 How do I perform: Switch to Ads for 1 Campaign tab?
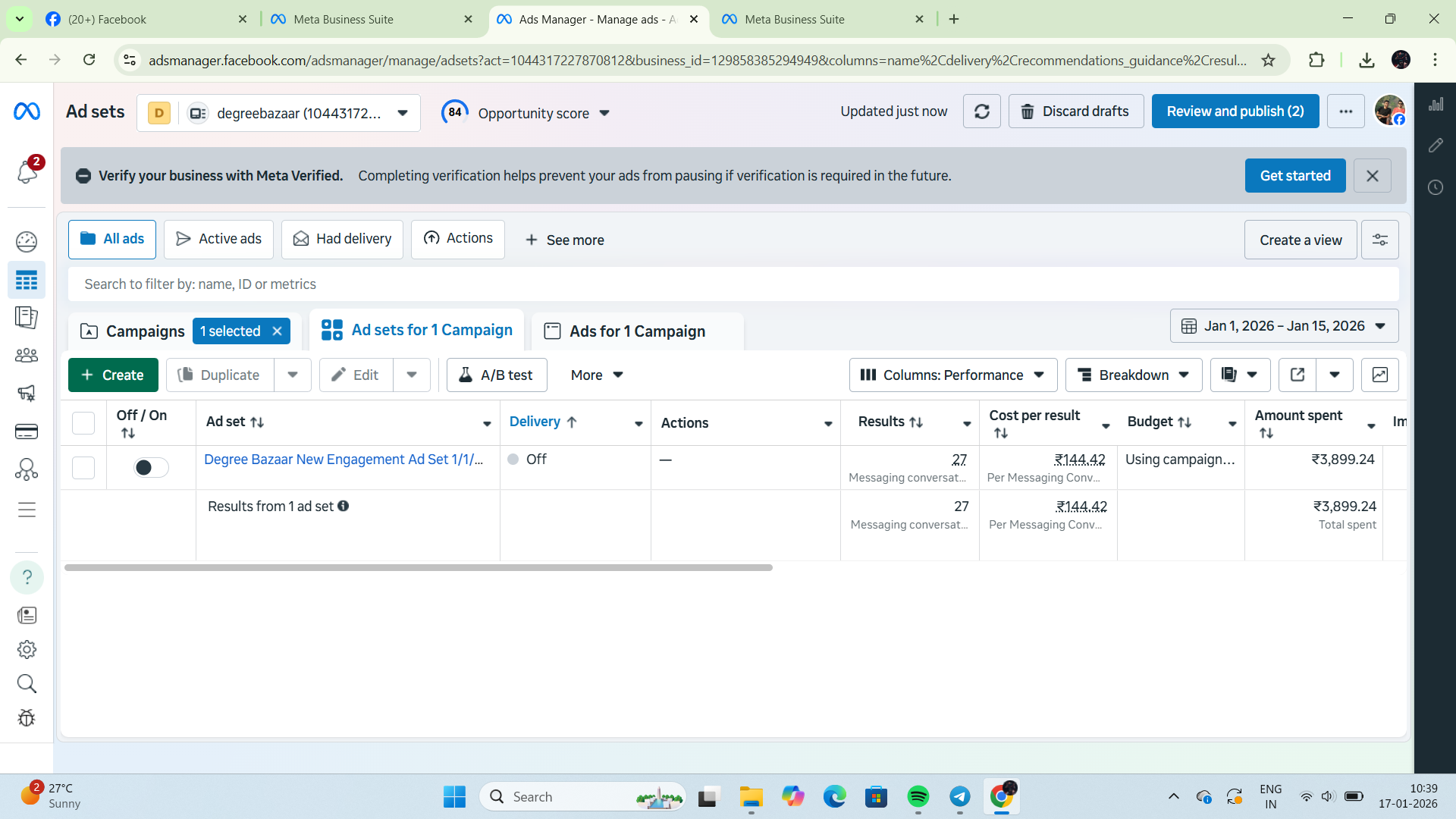coord(637,331)
